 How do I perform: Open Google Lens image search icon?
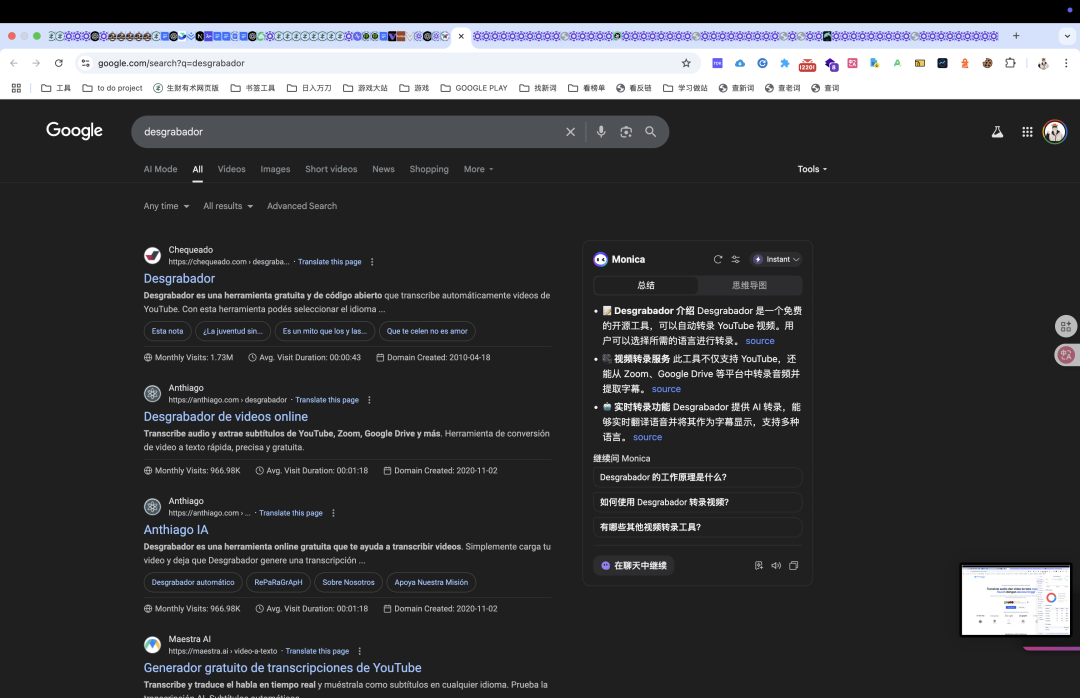click(626, 132)
